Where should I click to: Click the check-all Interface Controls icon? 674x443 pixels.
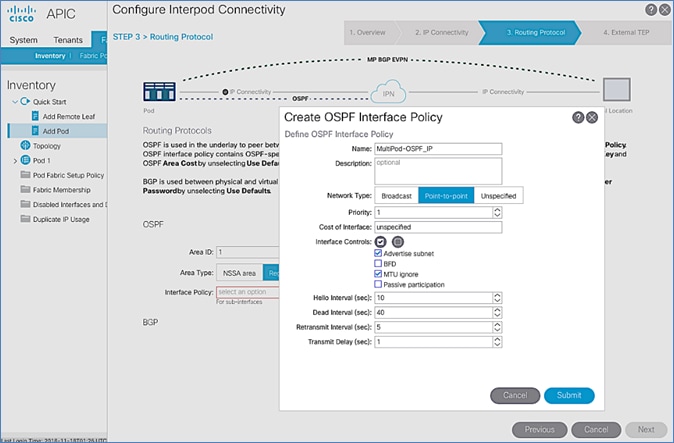coord(380,242)
